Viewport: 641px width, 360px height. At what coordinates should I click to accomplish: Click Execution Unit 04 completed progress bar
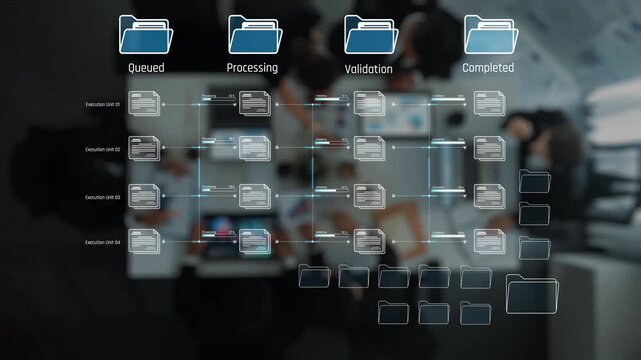pyautogui.click(x=448, y=235)
